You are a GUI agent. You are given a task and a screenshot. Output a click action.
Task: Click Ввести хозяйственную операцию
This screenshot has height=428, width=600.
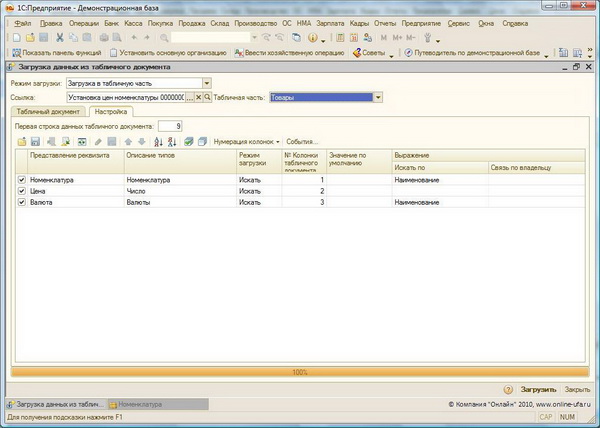click(x=290, y=53)
